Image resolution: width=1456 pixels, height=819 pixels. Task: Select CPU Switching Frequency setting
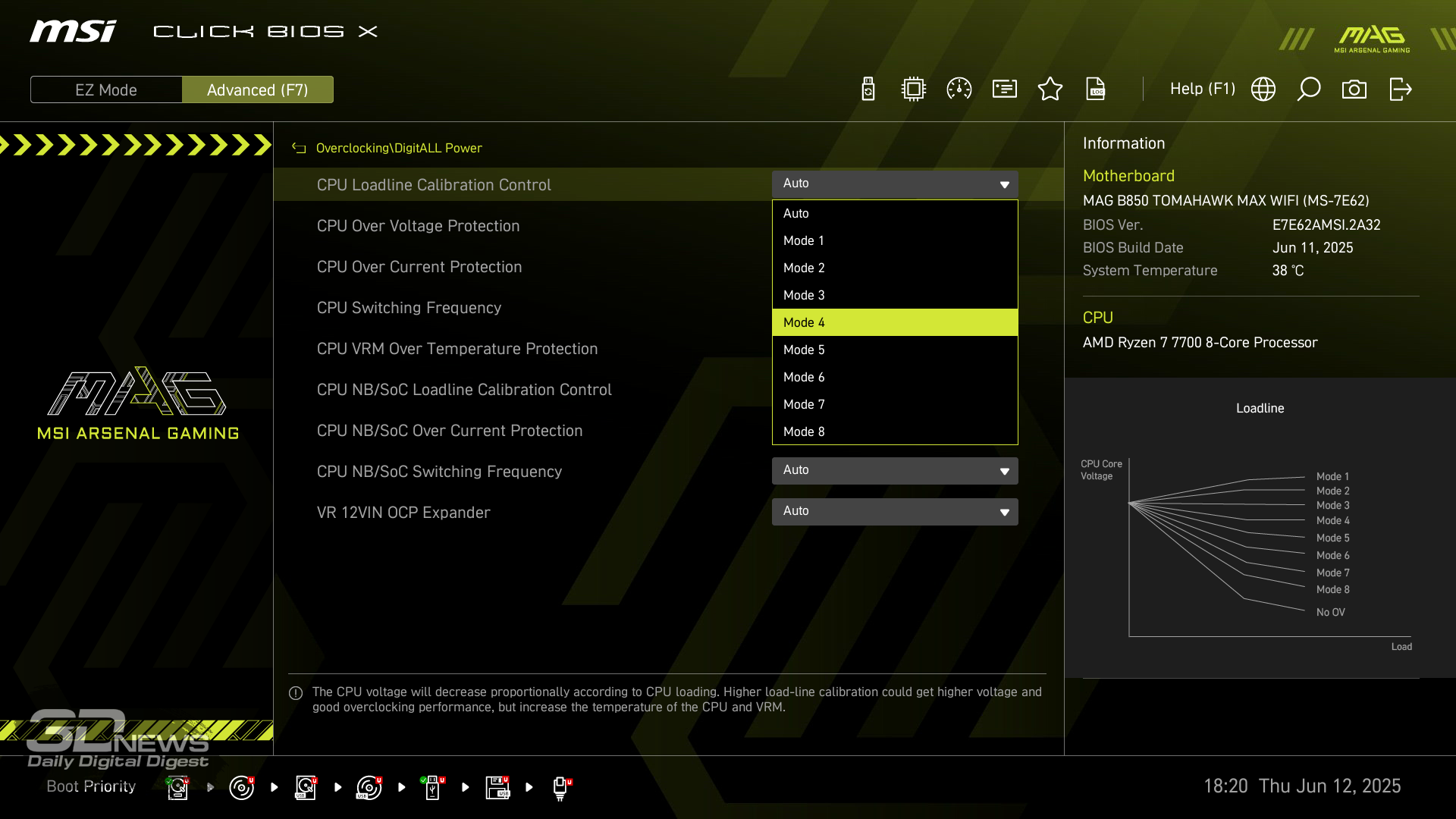click(409, 308)
